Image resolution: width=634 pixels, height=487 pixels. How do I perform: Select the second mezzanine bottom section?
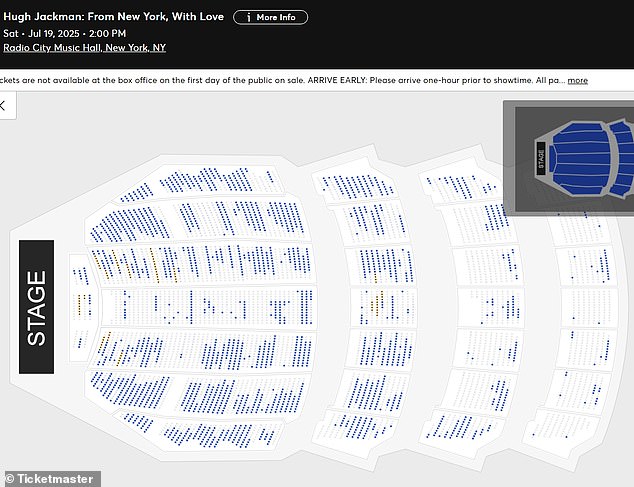pos(461,429)
